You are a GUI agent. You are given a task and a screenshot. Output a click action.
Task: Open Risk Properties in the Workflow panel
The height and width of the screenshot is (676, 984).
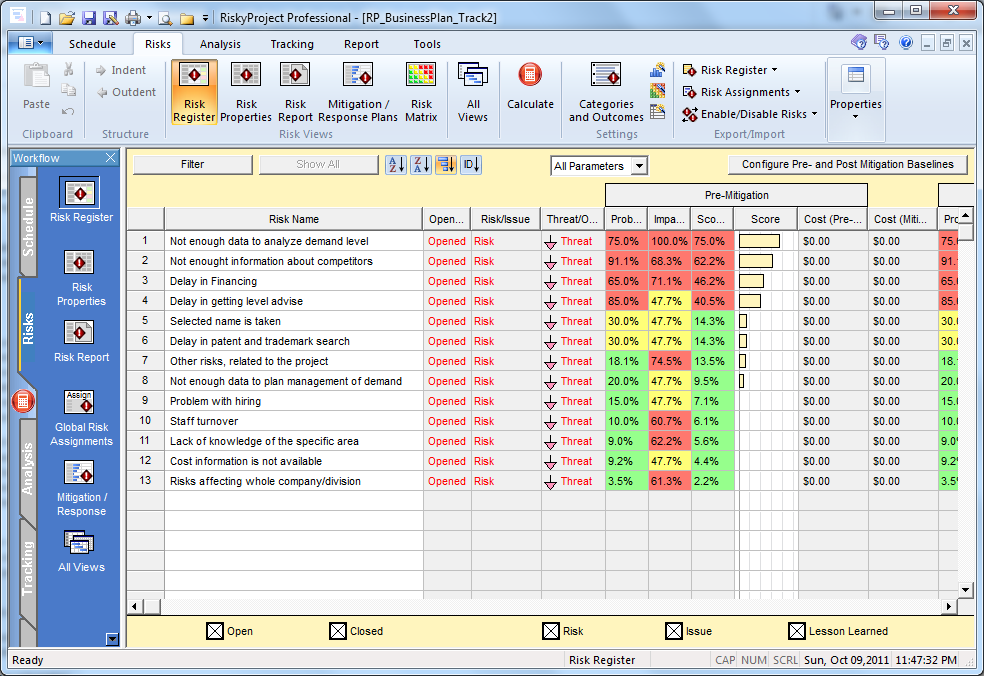point(81,278)
